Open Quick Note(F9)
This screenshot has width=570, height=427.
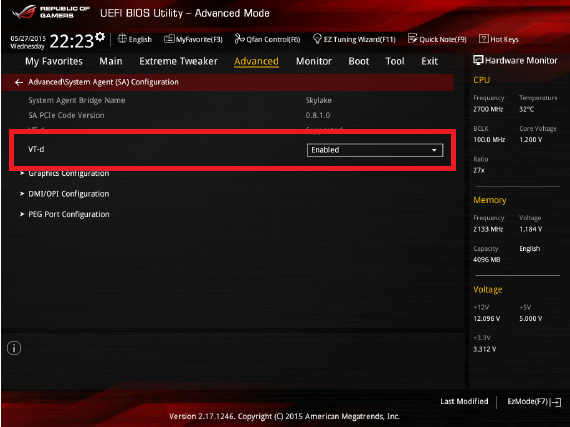(x=437, y=39)
